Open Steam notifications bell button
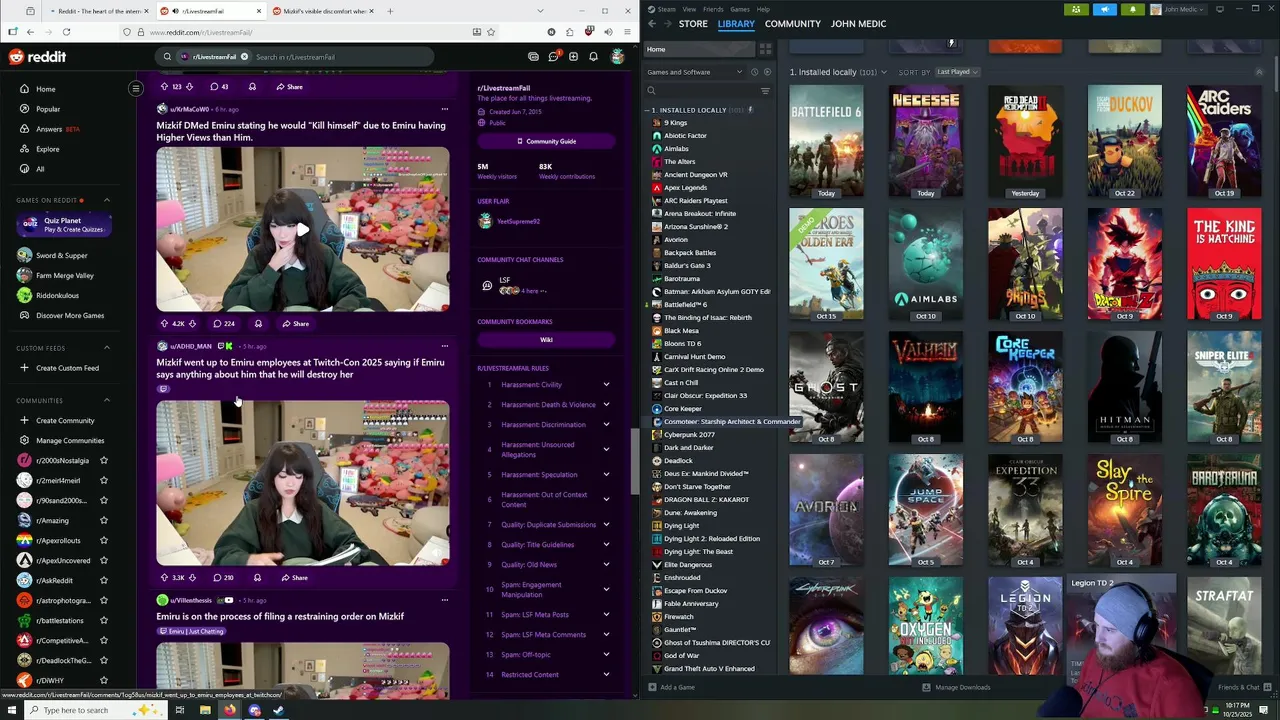Viewport: 1280px width, 720px height. pos(1132,9)
